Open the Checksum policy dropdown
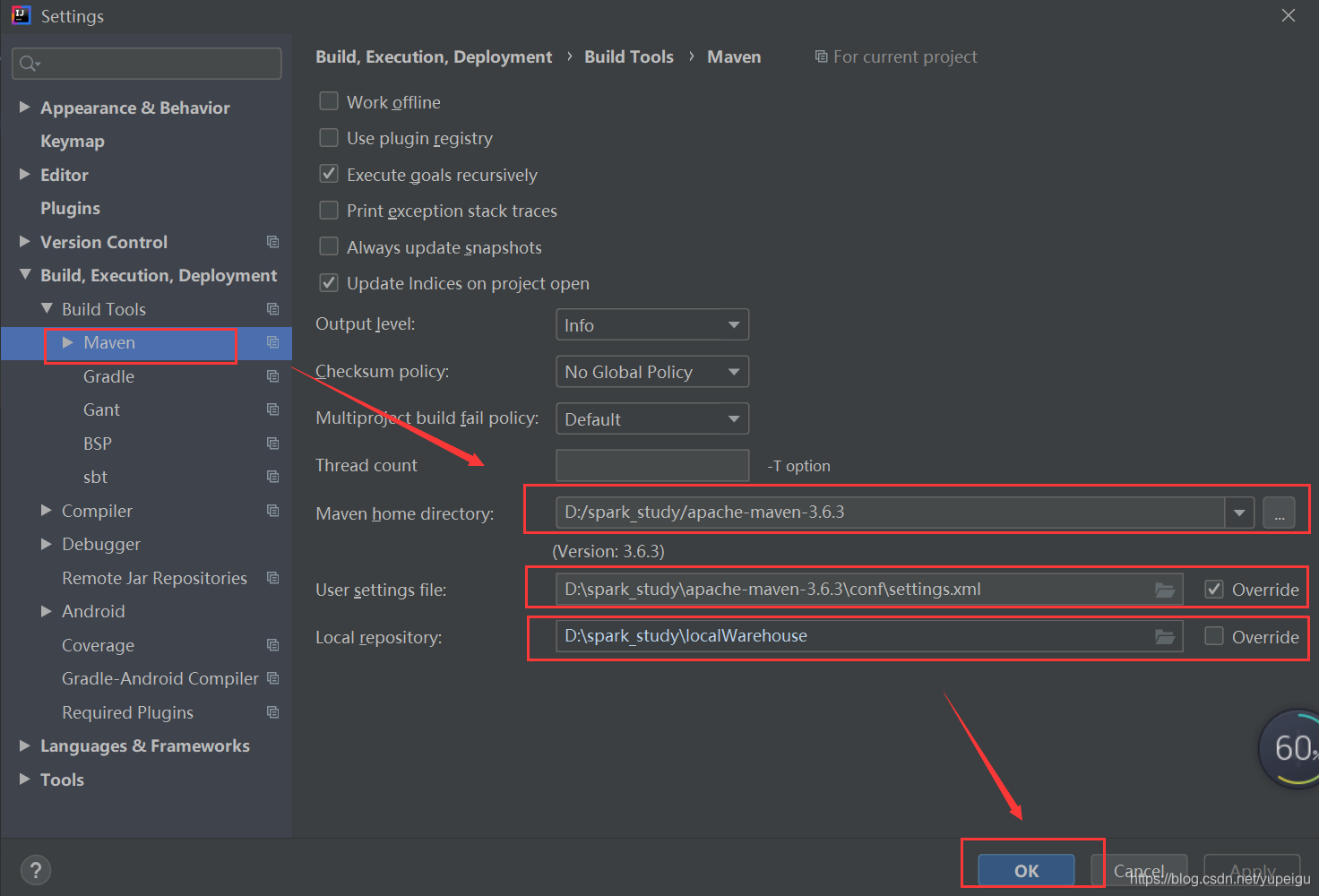 click(x=652, y=371)
